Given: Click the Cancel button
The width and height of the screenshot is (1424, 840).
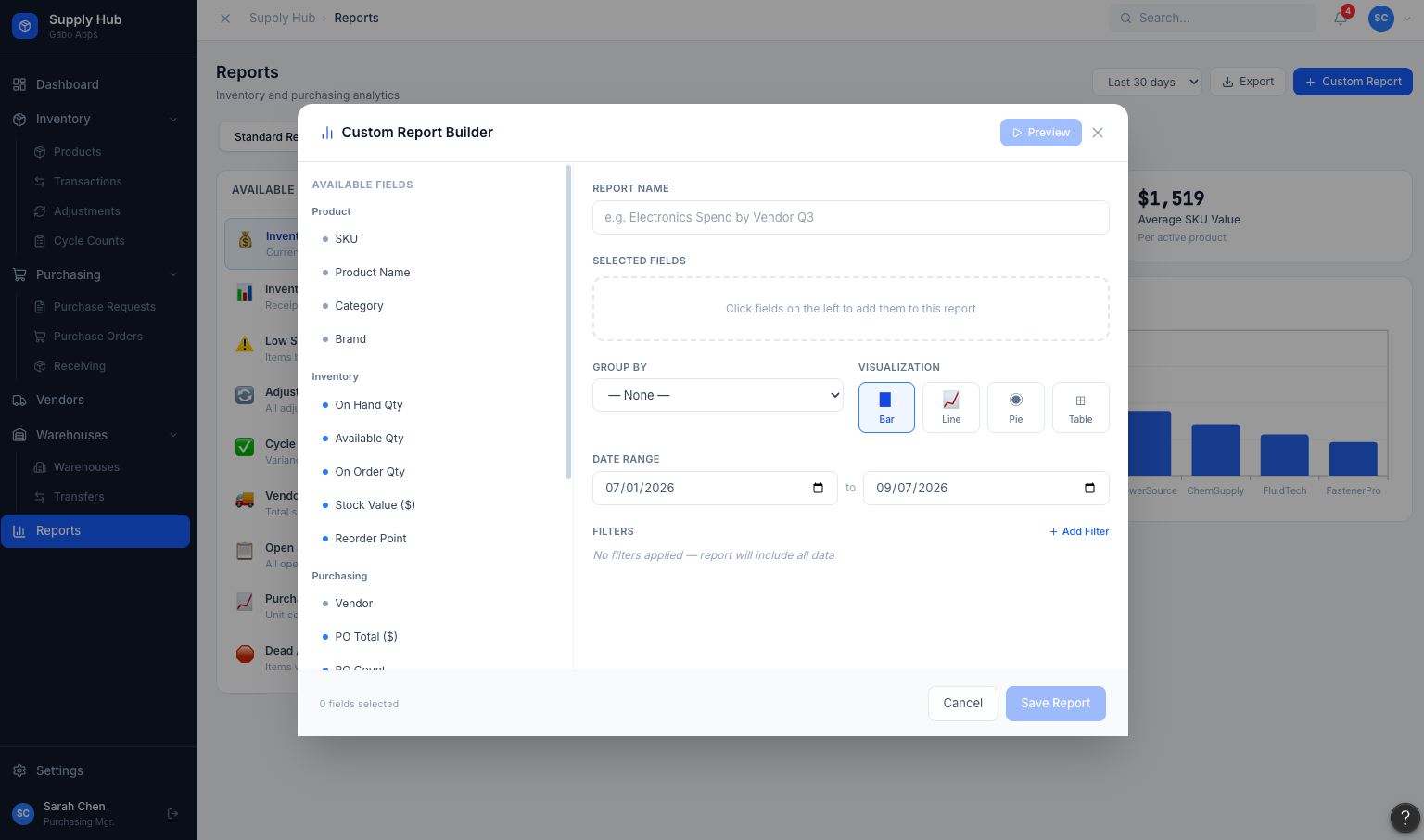Looking at the screenshot, I should point(962,704).
